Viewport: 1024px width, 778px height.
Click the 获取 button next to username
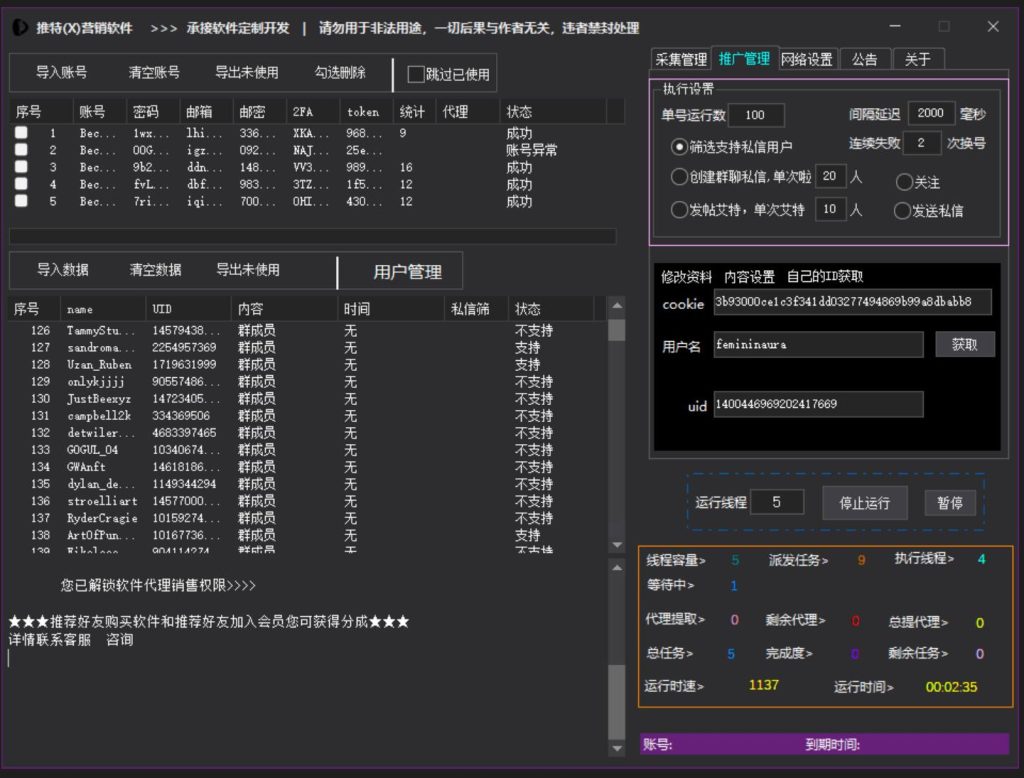(x=964, y=344)
